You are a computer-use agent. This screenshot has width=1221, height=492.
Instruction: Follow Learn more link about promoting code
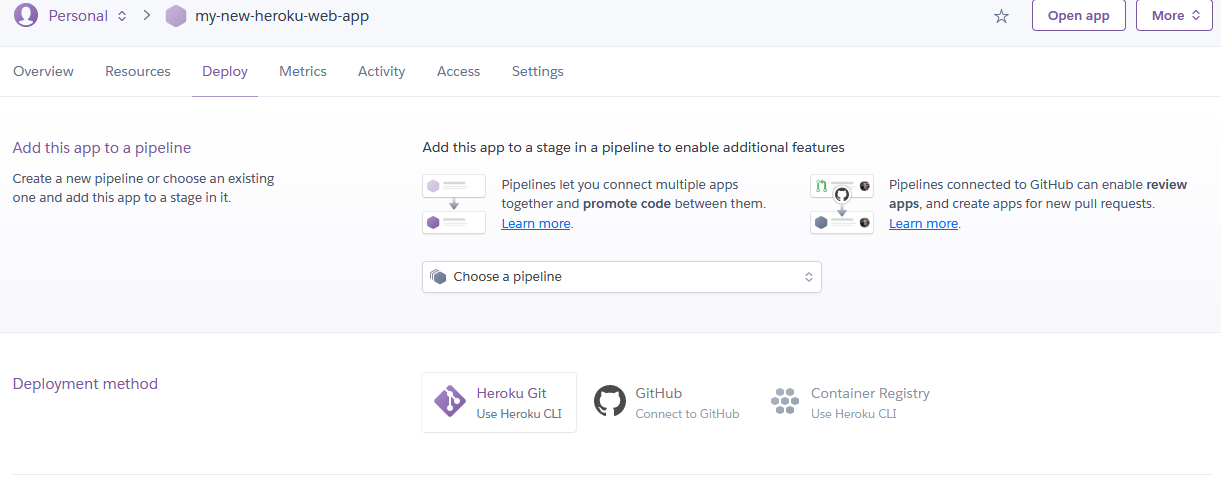click(x=536, y=224)
